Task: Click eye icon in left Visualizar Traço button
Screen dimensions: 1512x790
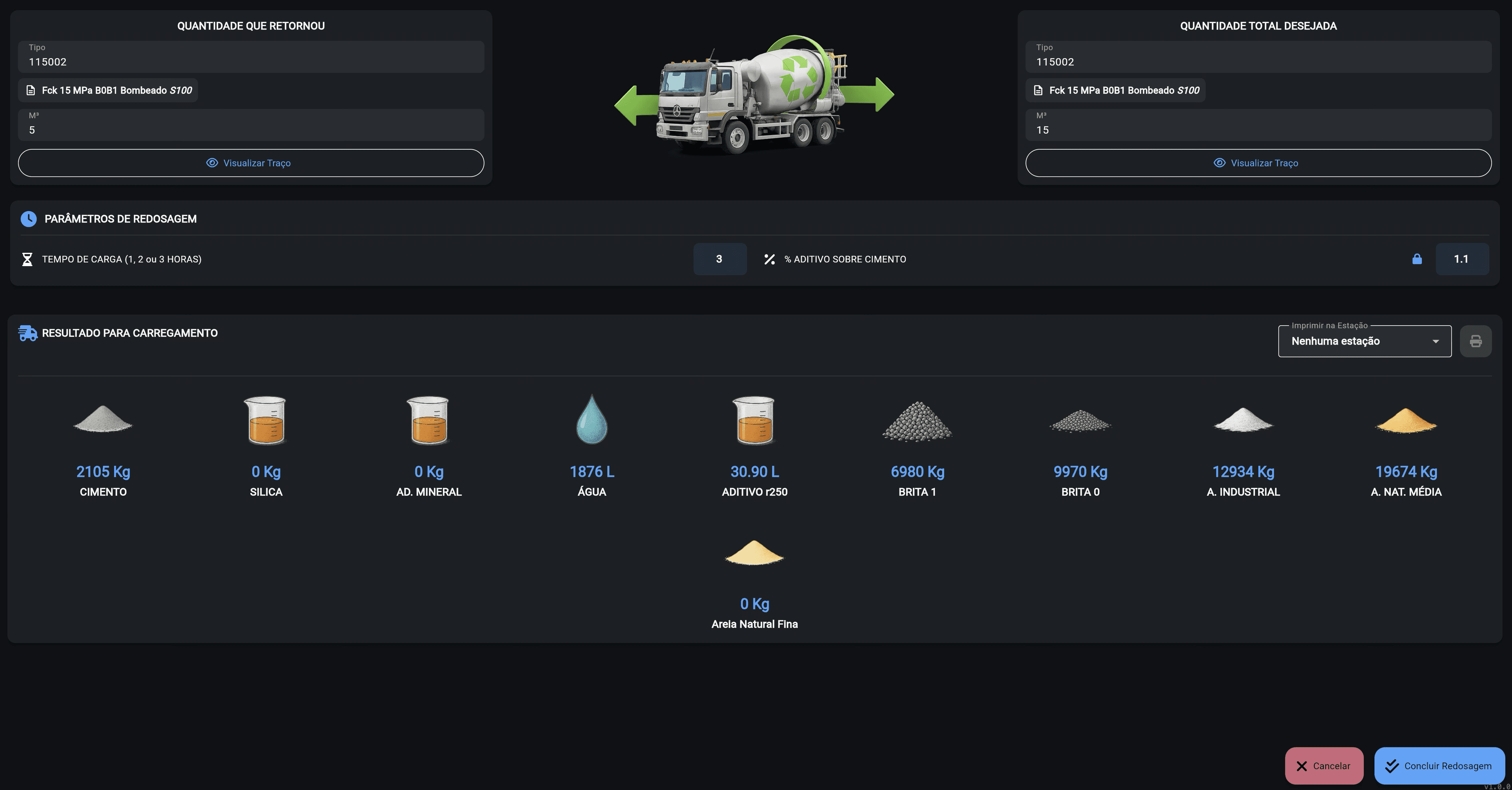Action: [212, 163]
